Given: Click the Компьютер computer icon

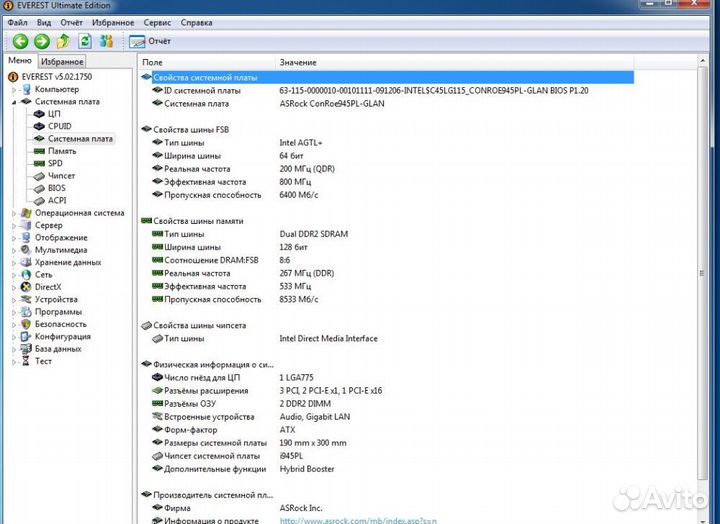Looking at the screenshot, I should (x=27, y=89).
